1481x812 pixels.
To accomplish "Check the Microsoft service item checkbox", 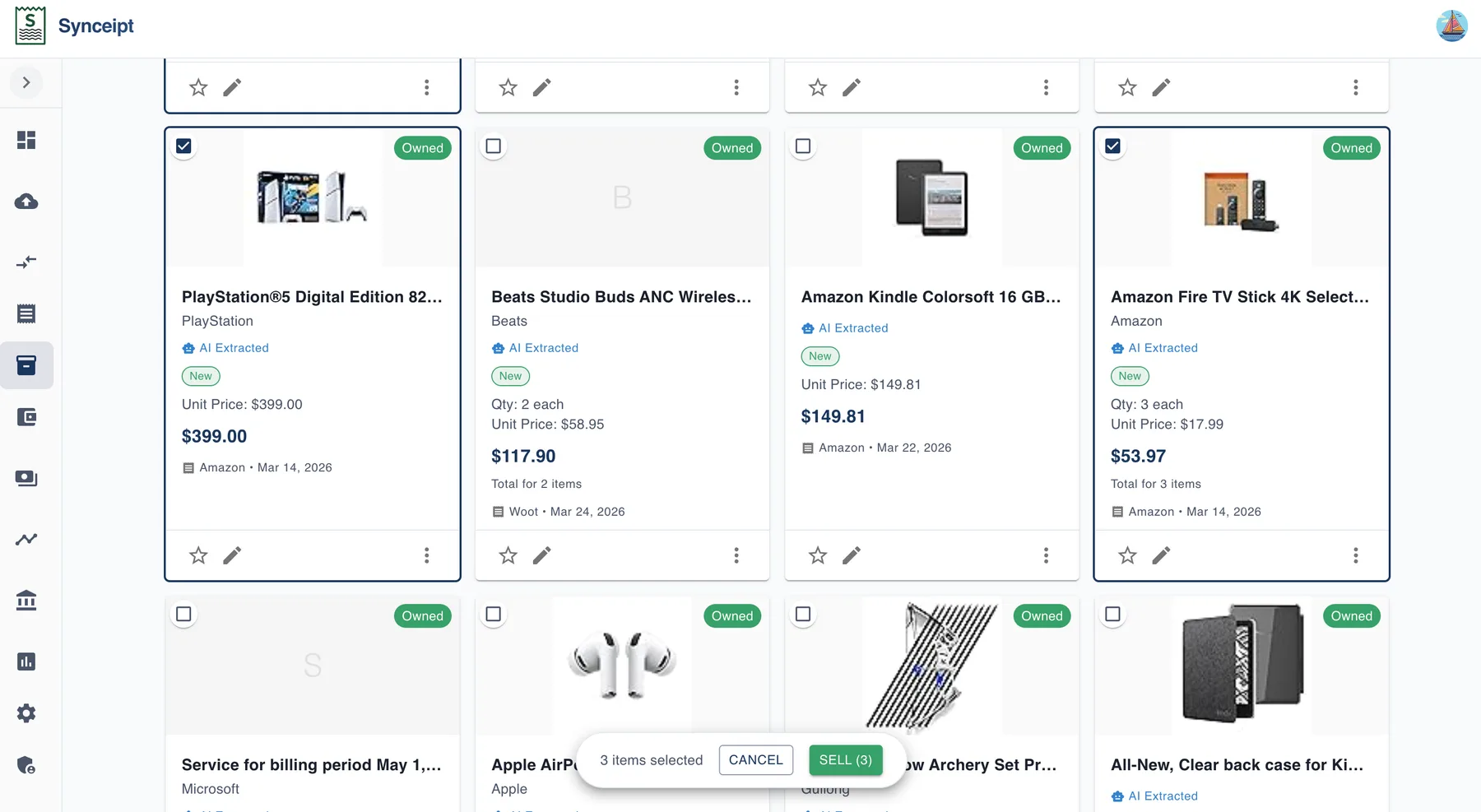I will pos(183,614).
